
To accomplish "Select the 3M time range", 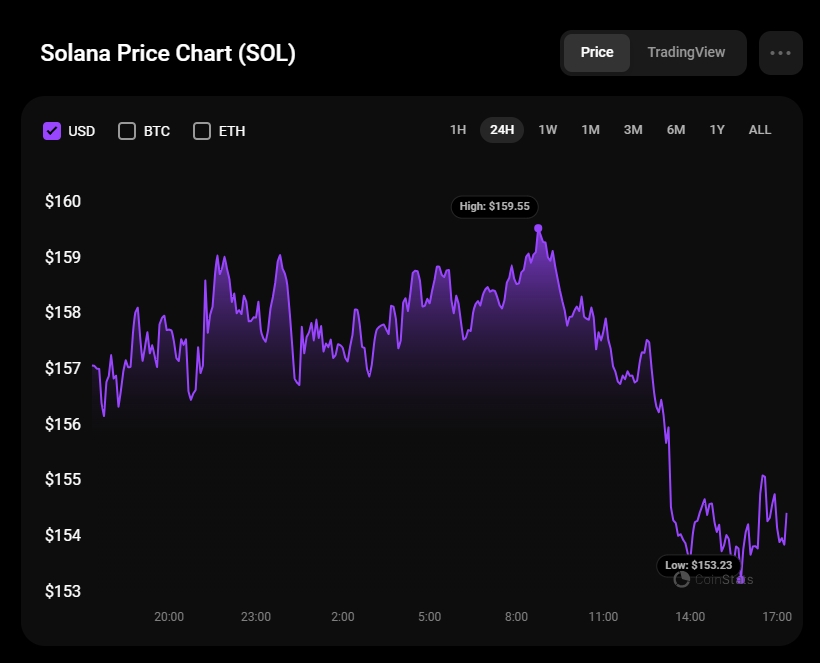I will (633, 130).
